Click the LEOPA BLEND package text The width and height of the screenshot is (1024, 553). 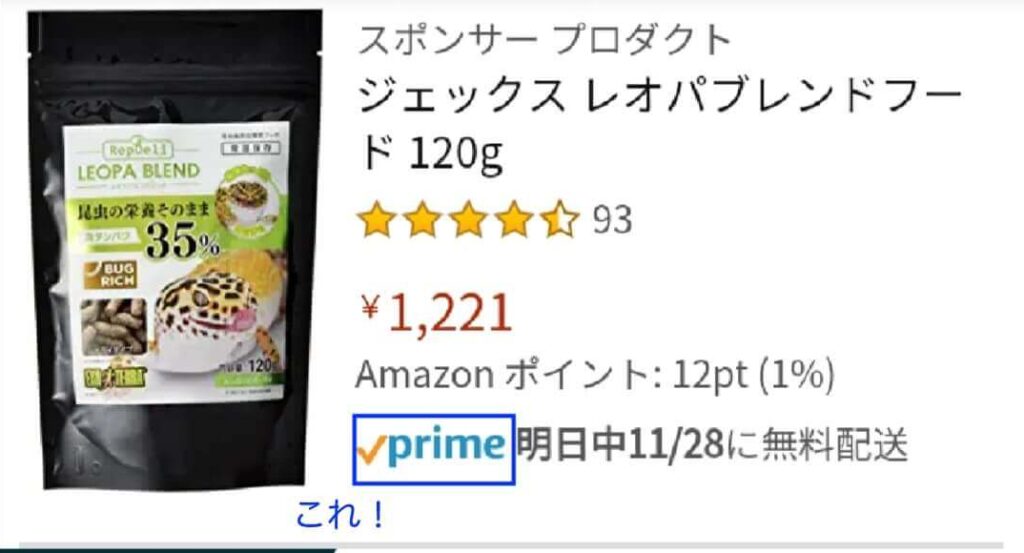click(x=138, y=172)
